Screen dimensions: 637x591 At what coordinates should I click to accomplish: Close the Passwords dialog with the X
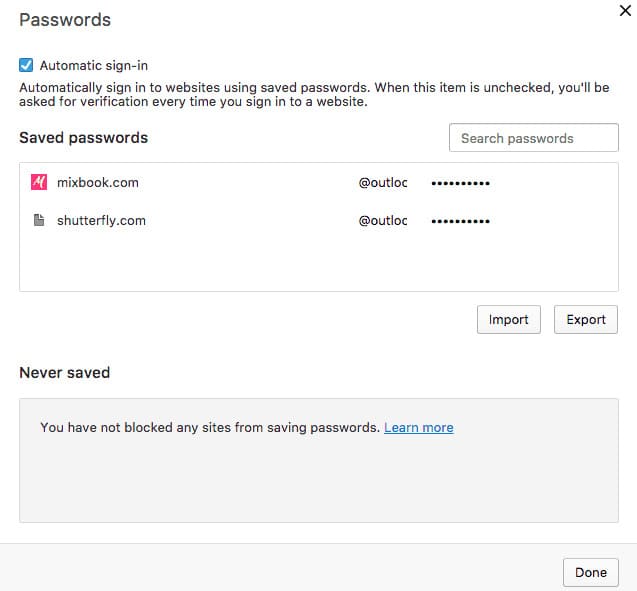pos(625,11)
